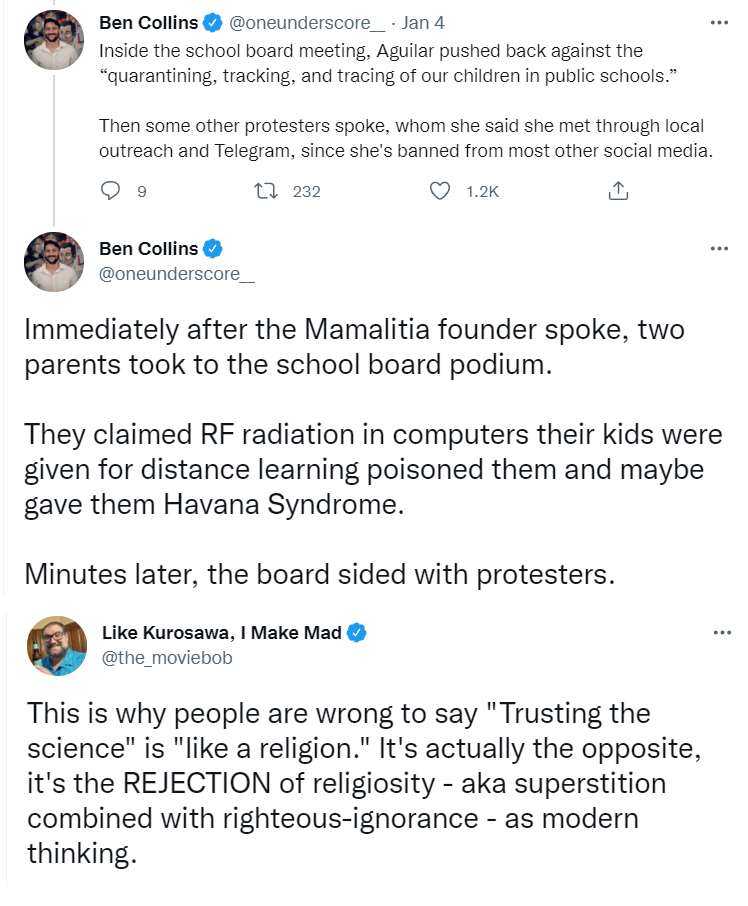
Task: Click the share icon on the first tweet
Action: [x=618, y=191]
